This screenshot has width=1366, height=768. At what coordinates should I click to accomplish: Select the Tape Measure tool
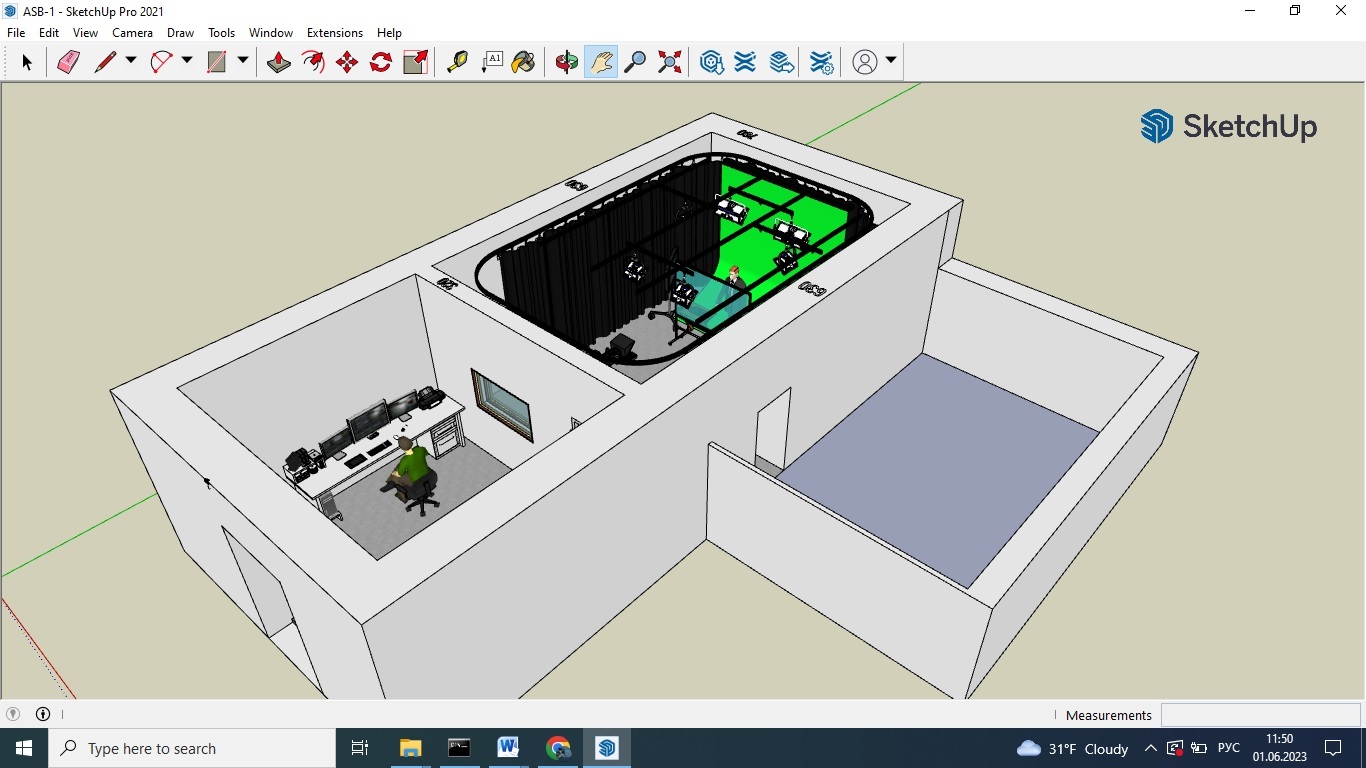click(x=457, y=62)
